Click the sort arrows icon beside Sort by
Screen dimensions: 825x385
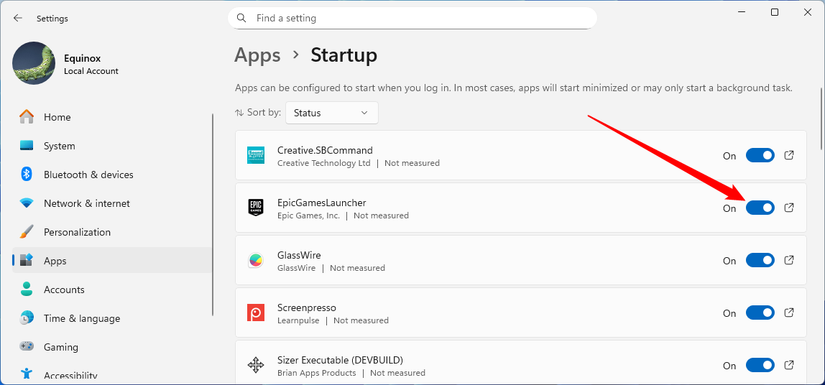[x=239, y=113]
